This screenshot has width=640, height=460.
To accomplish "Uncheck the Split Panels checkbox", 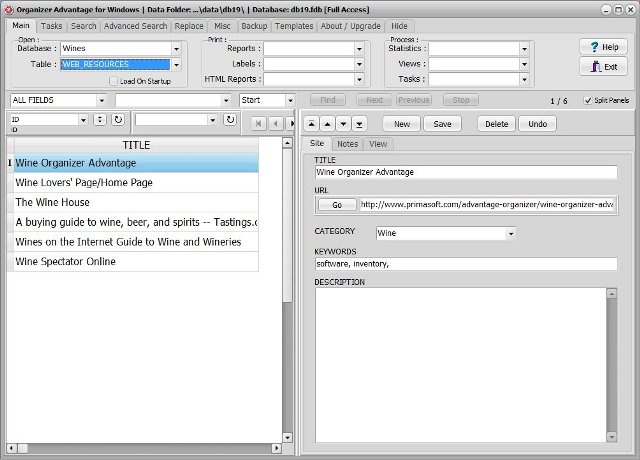I will click(x=587, y=100).
